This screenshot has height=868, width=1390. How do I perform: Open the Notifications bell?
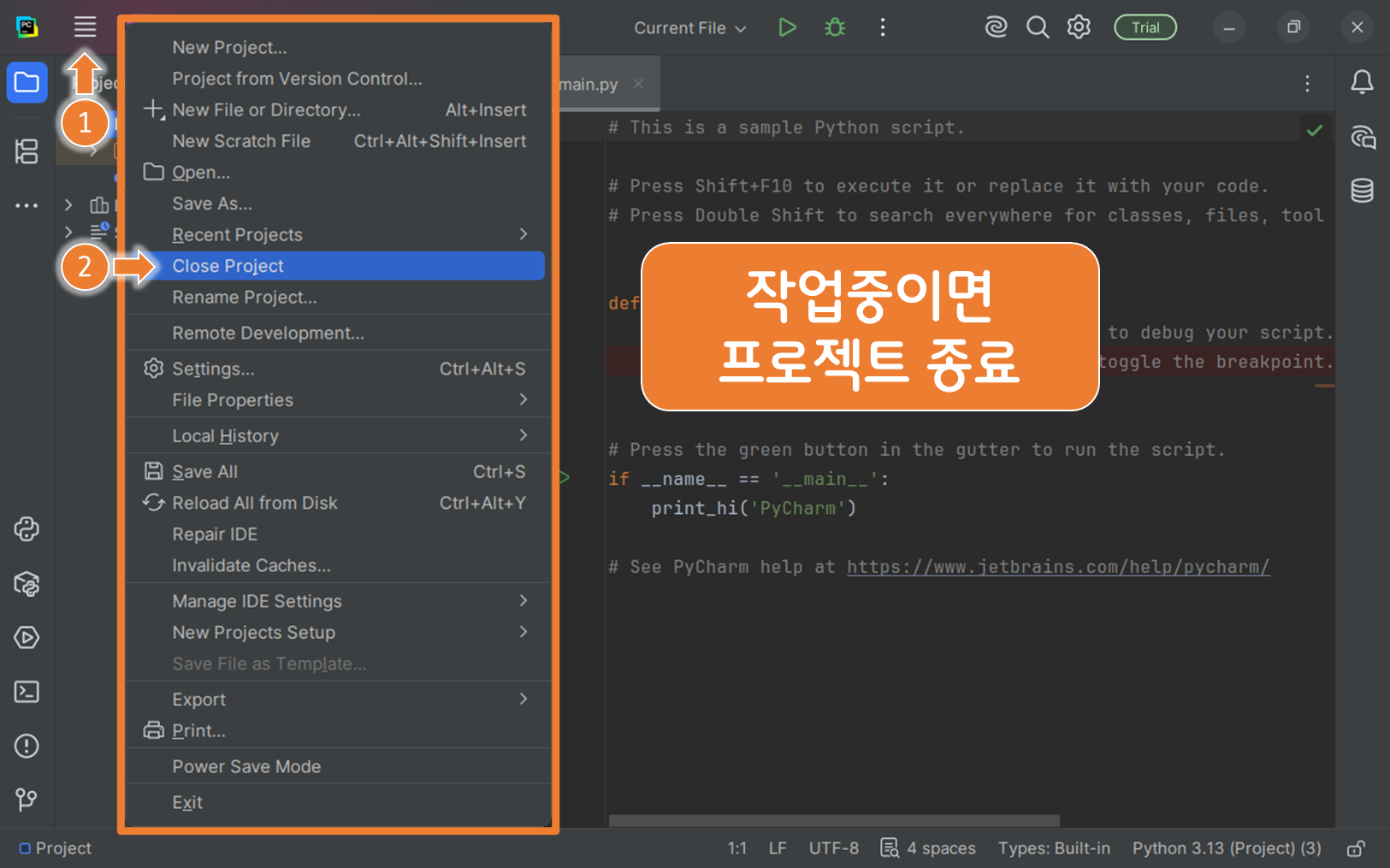(1363, 82)
